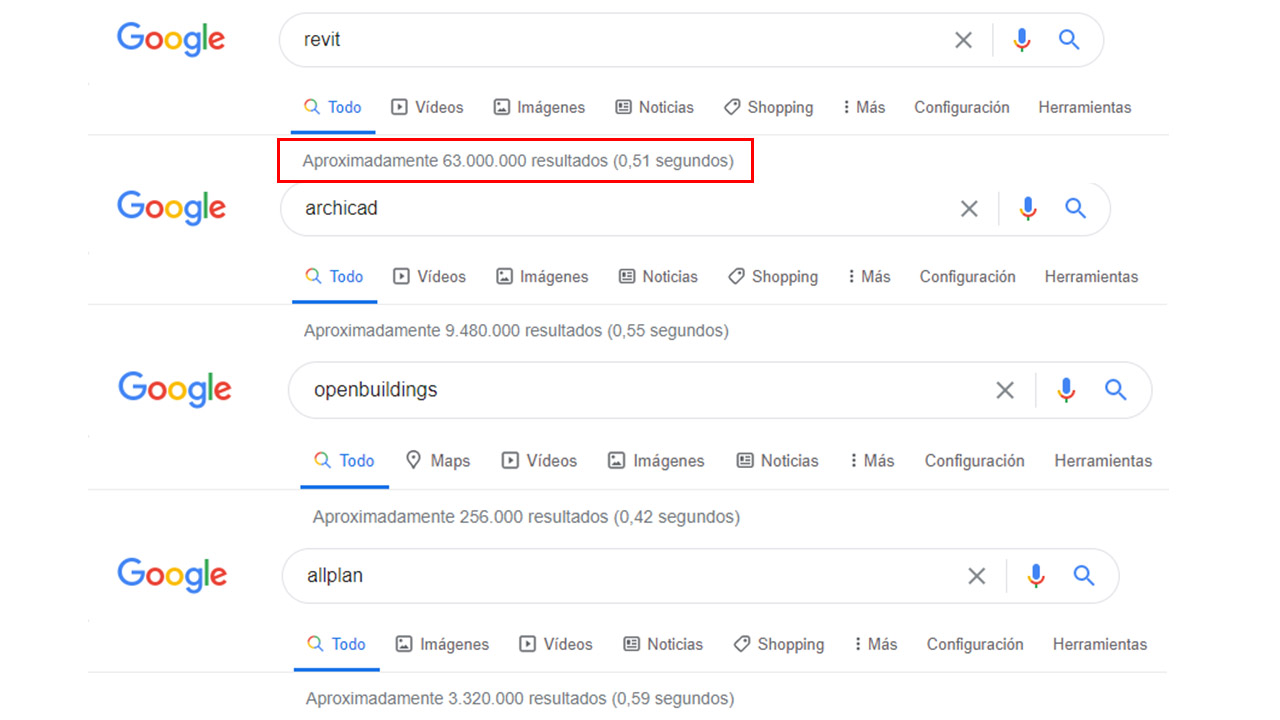Clear the 'revit' search with the X icon
Screen dimensions: 1280x720
[963, 40]
